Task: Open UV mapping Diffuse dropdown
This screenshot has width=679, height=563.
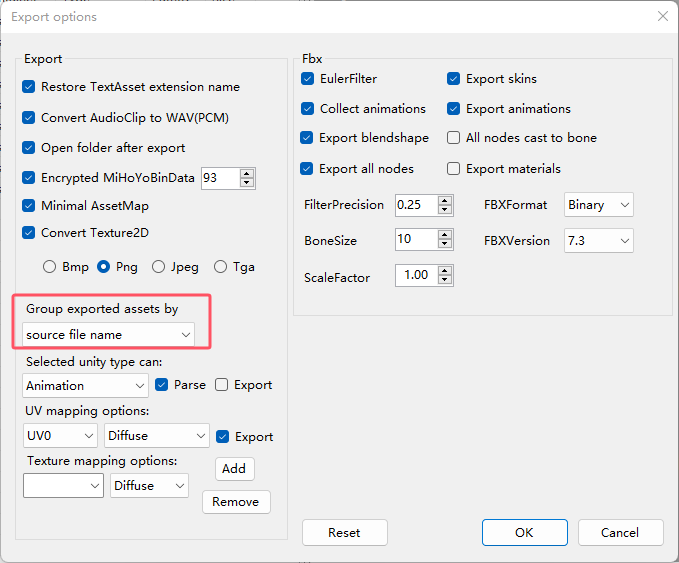Action: point(157,436)
